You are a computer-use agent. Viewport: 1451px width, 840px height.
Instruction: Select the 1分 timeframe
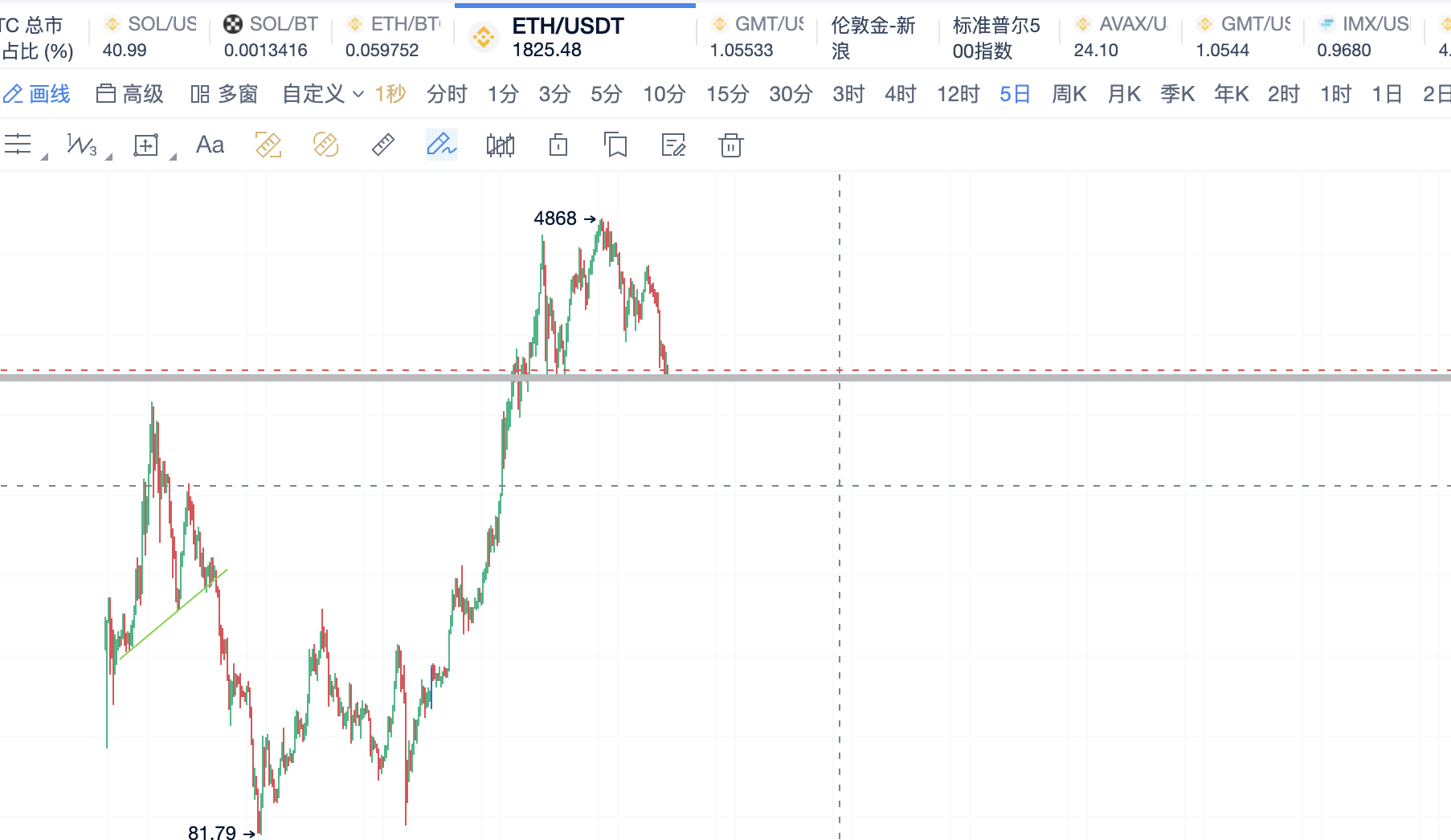(503, 94)
